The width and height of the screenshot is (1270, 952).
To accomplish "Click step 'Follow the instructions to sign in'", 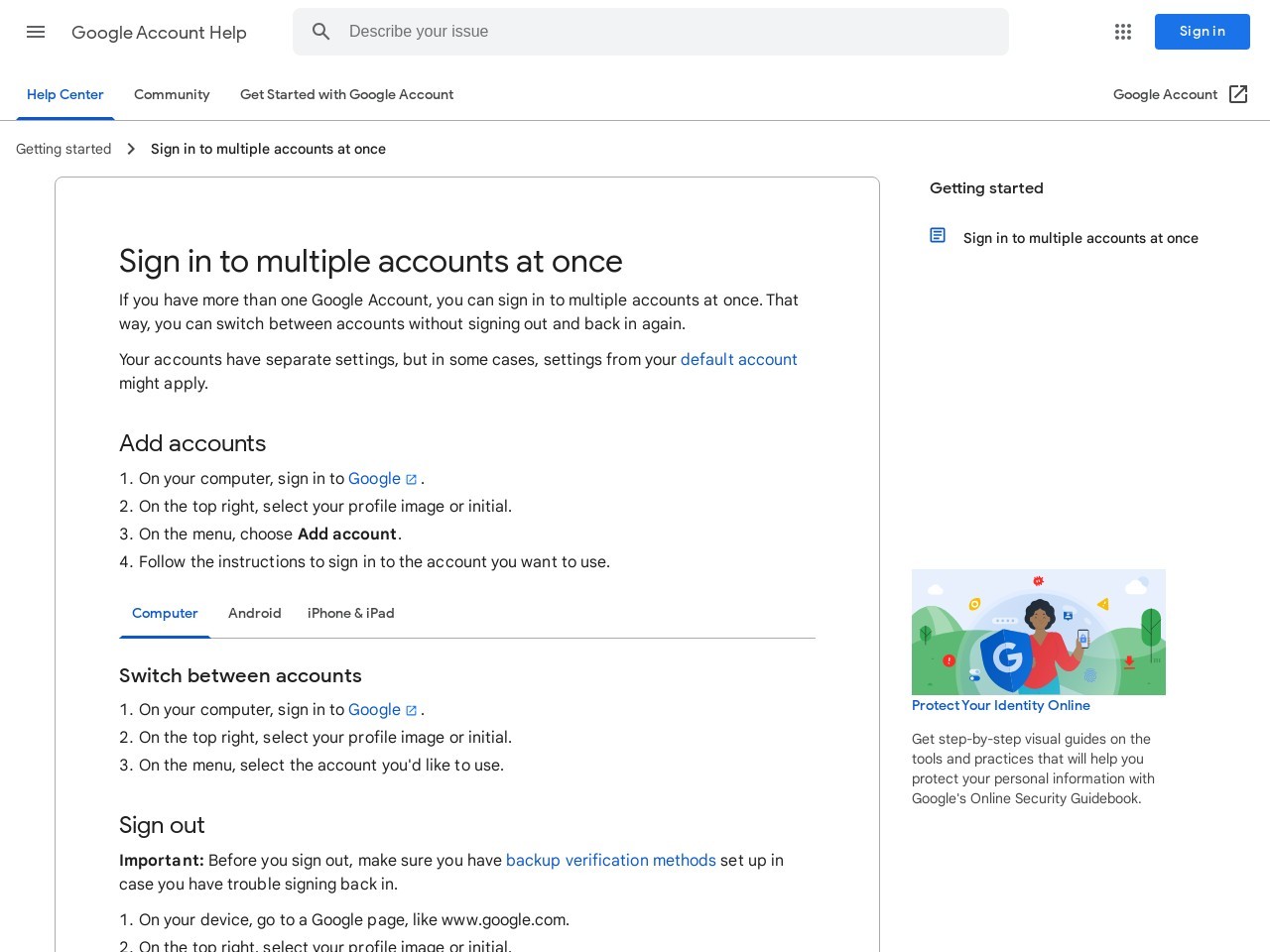I will click(x=374, y=561).
